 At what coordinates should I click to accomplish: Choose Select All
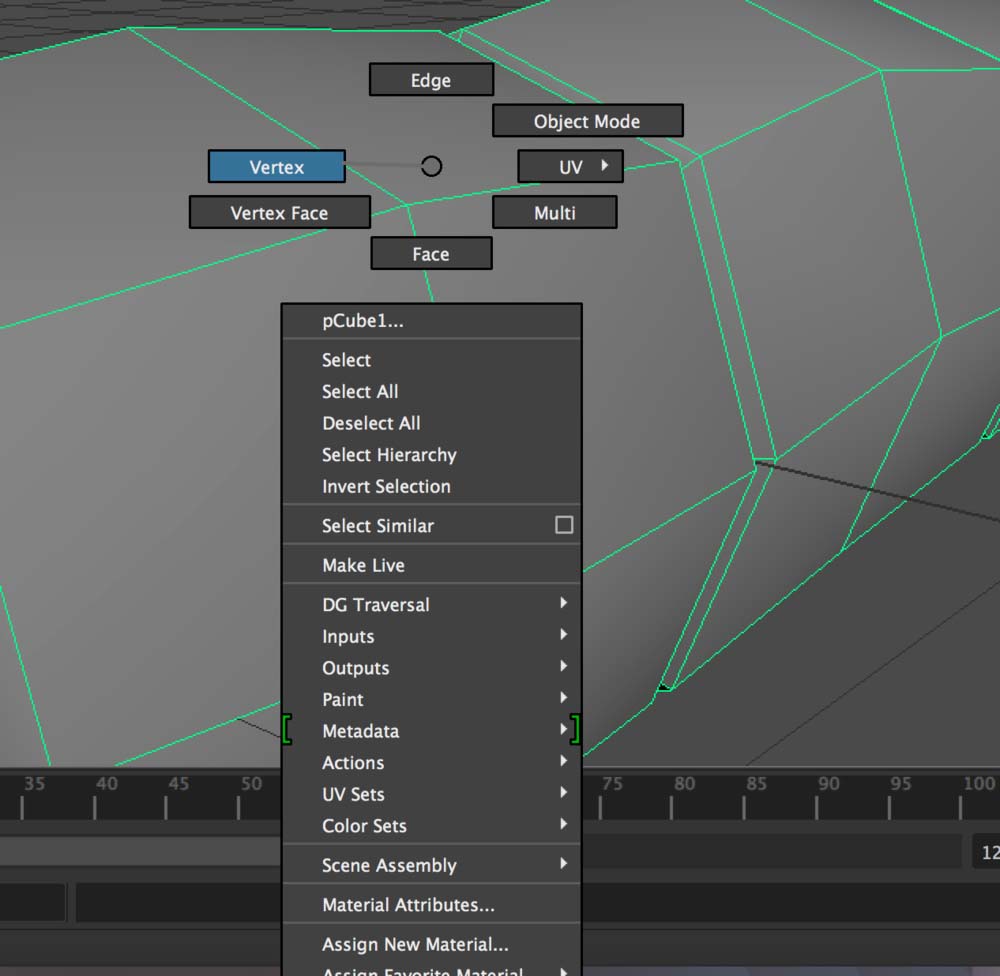[x=432, y=392]
